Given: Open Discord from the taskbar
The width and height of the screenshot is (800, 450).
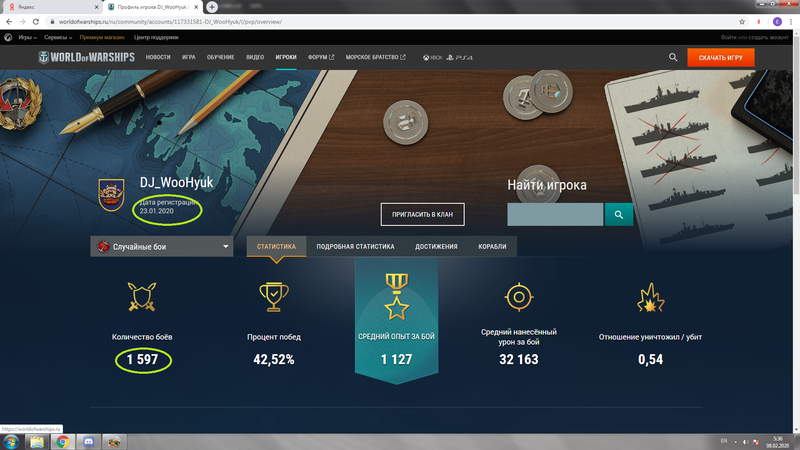Looking at the screenshot, I should point(89,442).
